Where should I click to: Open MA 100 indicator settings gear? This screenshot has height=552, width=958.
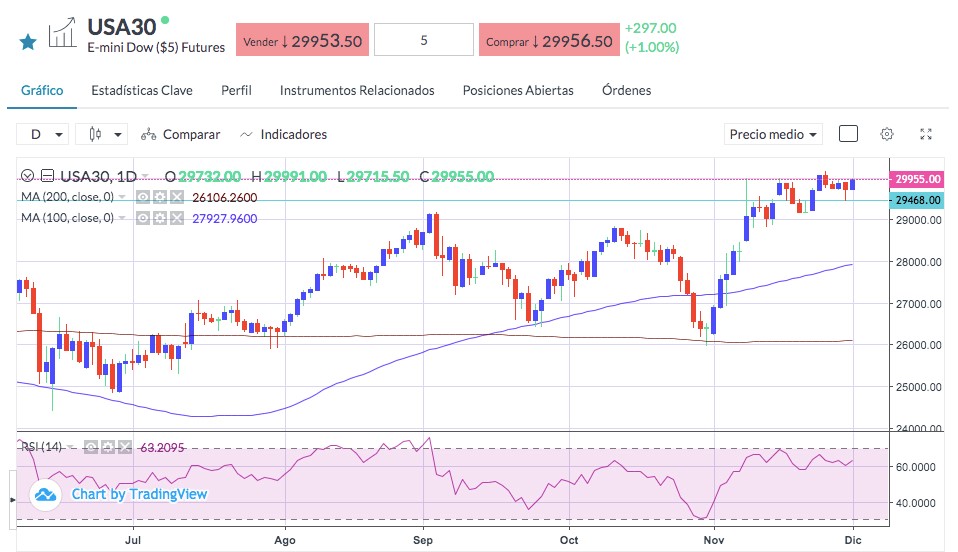point(159,218)
